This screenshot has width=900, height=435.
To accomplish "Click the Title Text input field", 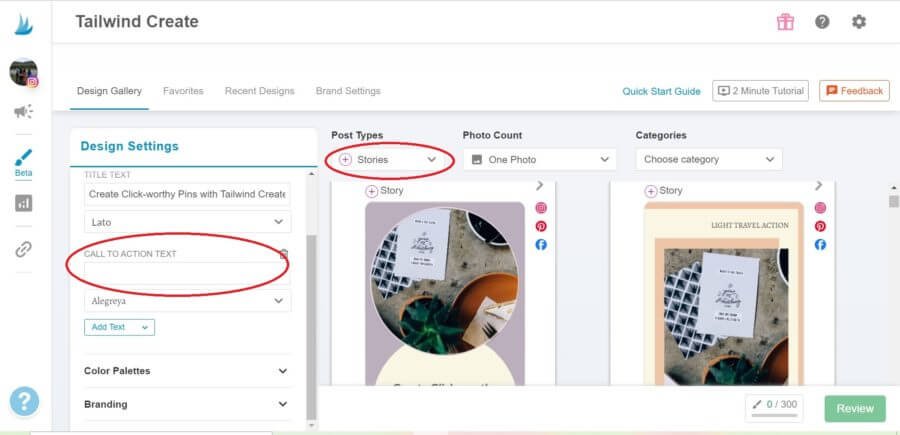I will [x=187, y=194].
